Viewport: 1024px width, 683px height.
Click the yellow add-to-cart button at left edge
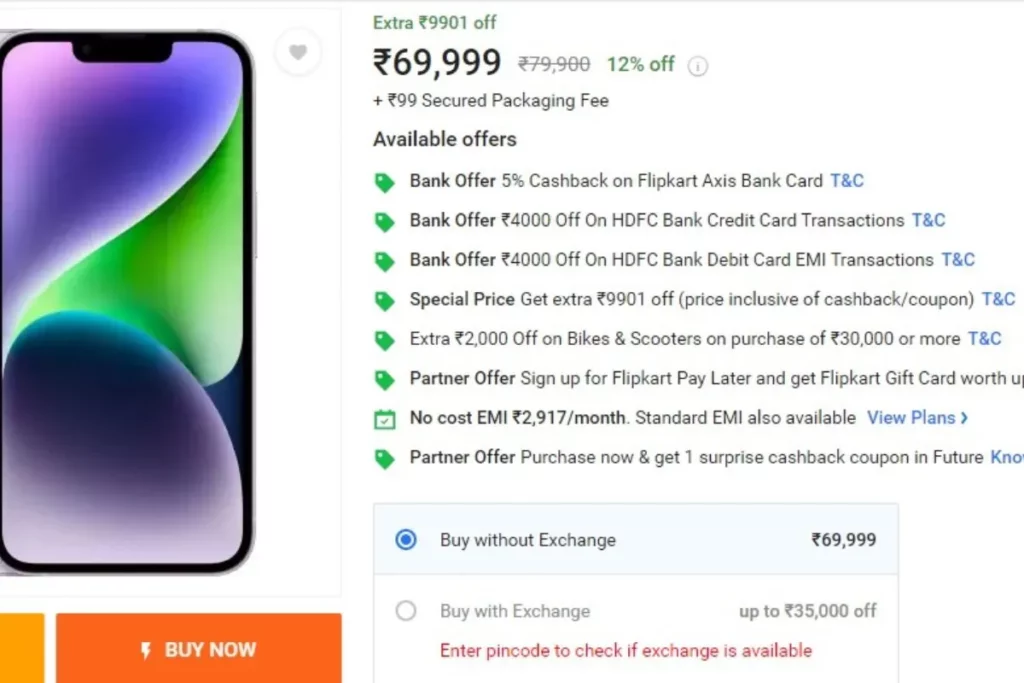[22, 648]
